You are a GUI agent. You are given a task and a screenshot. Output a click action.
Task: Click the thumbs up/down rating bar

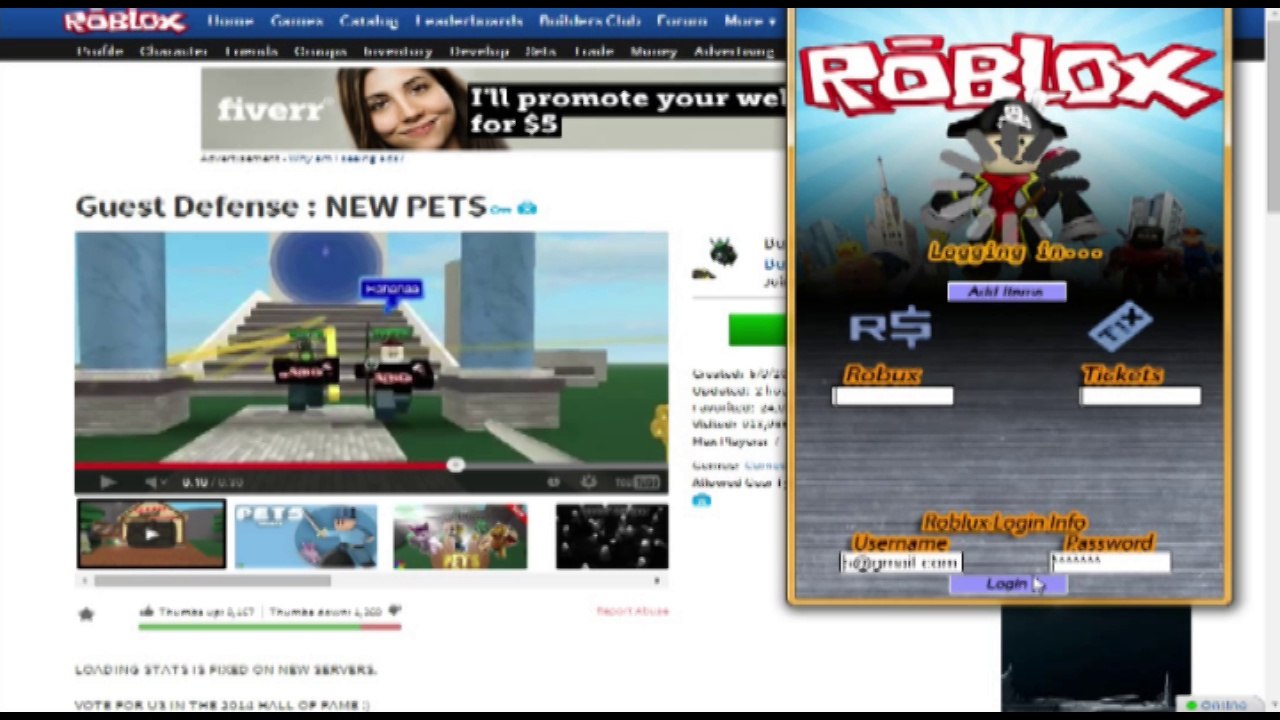pos(270,627)
